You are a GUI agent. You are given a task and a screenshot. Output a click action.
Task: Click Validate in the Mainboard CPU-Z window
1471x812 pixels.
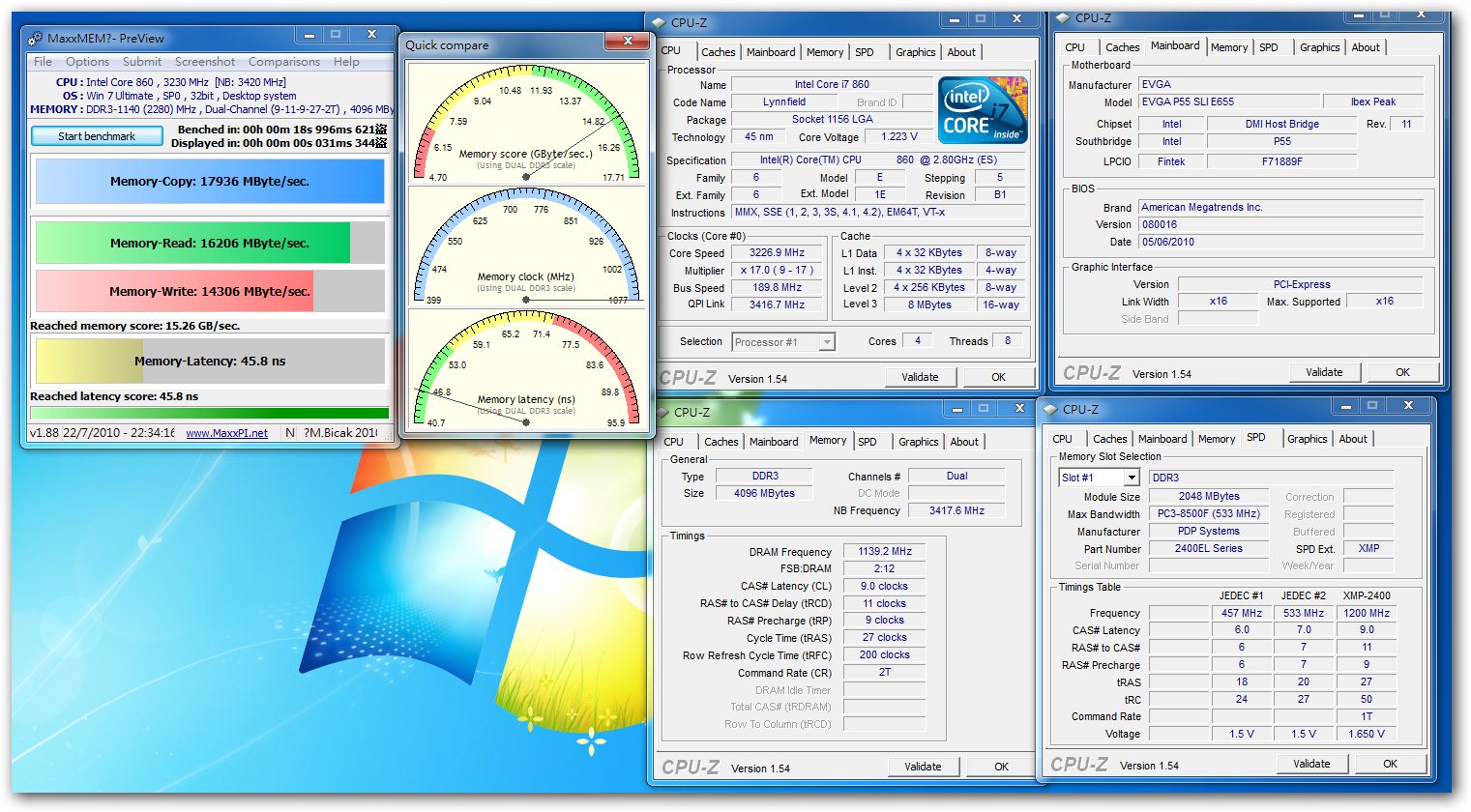1323,372
